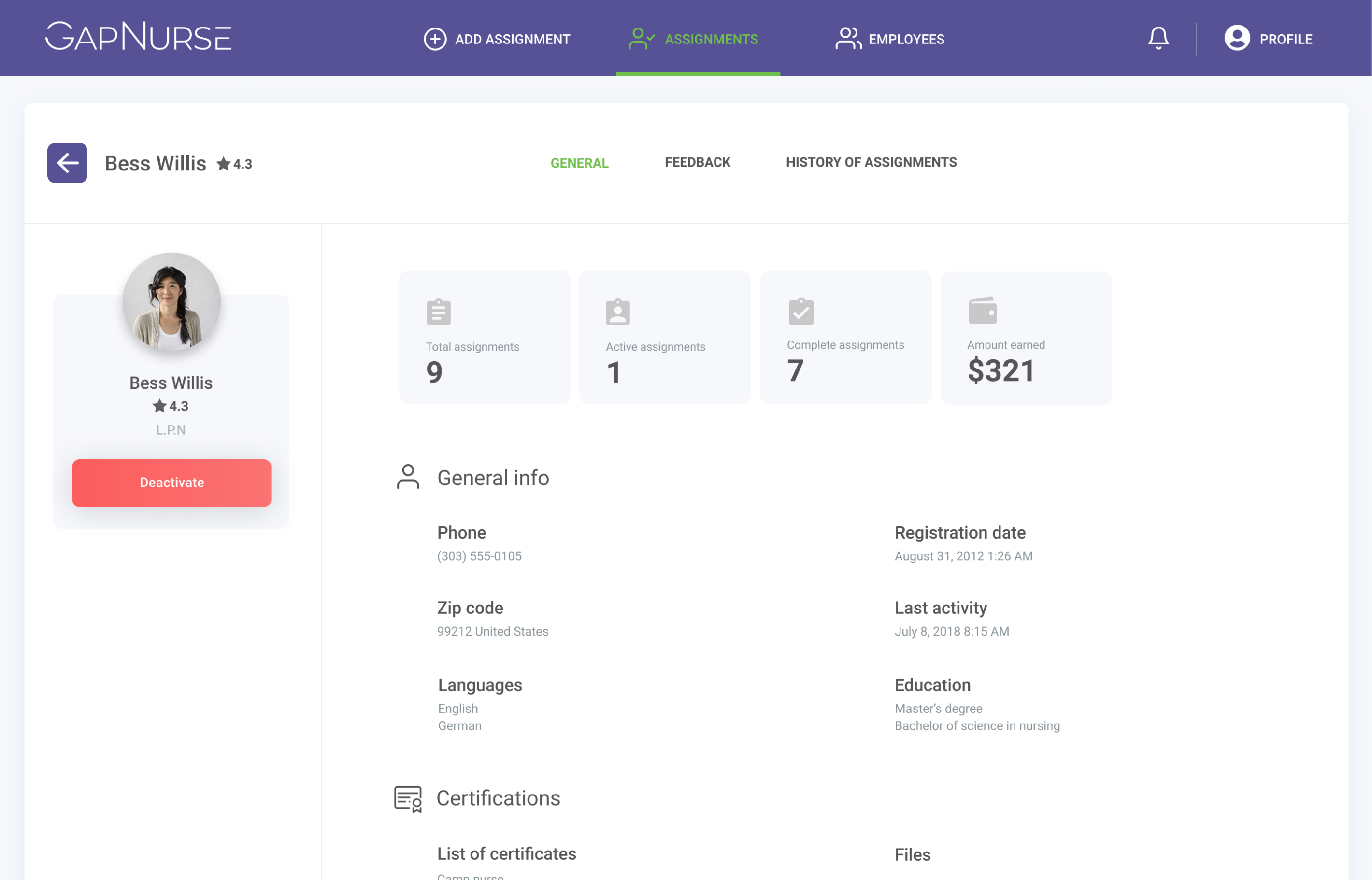This screenshot has width=1372, height=880.
Task: Click the Total assignments clipboard icon
Action: pyautogui.click(x=438, y=312)
